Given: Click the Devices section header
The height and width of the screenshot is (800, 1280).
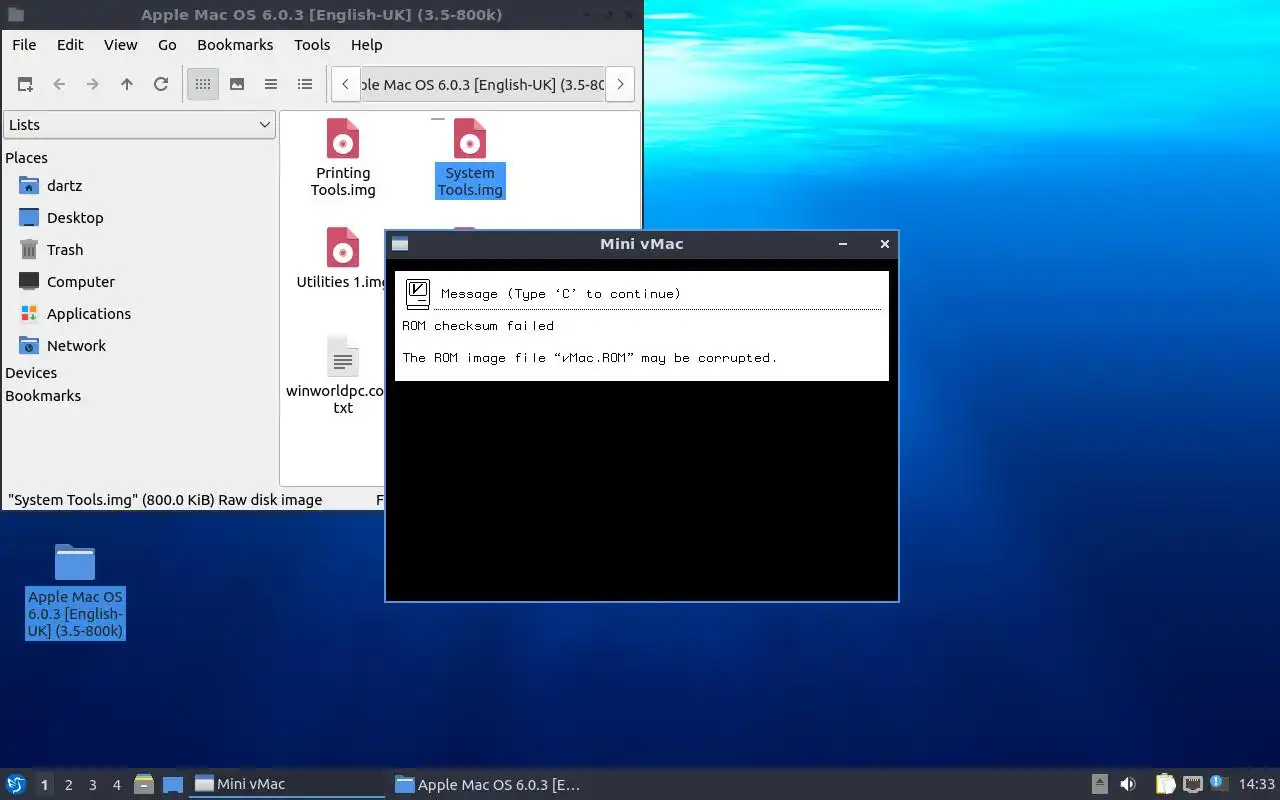Looking at the screenshot, I should pyautogui.click(x=31, y=373).
